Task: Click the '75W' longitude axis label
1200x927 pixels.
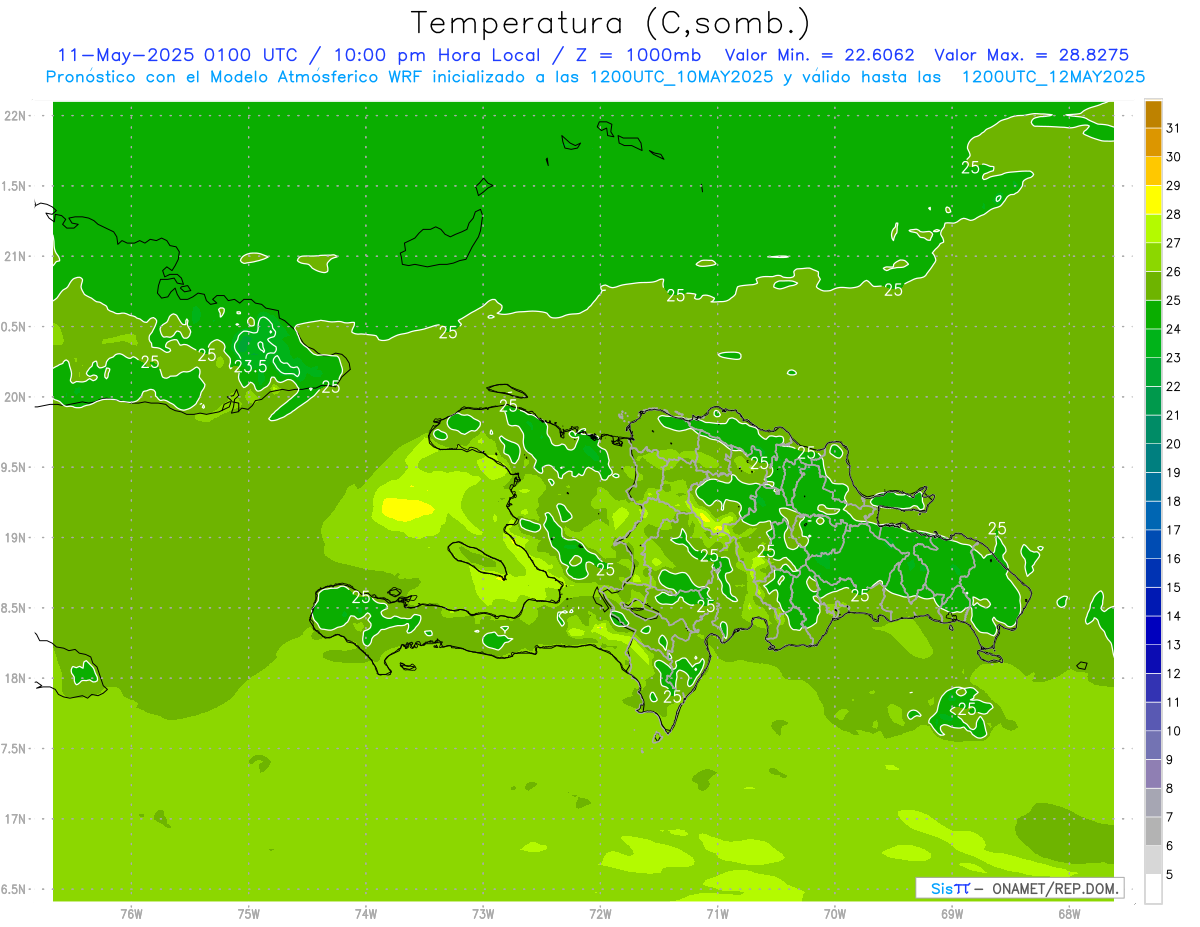Action: [248, 914]
